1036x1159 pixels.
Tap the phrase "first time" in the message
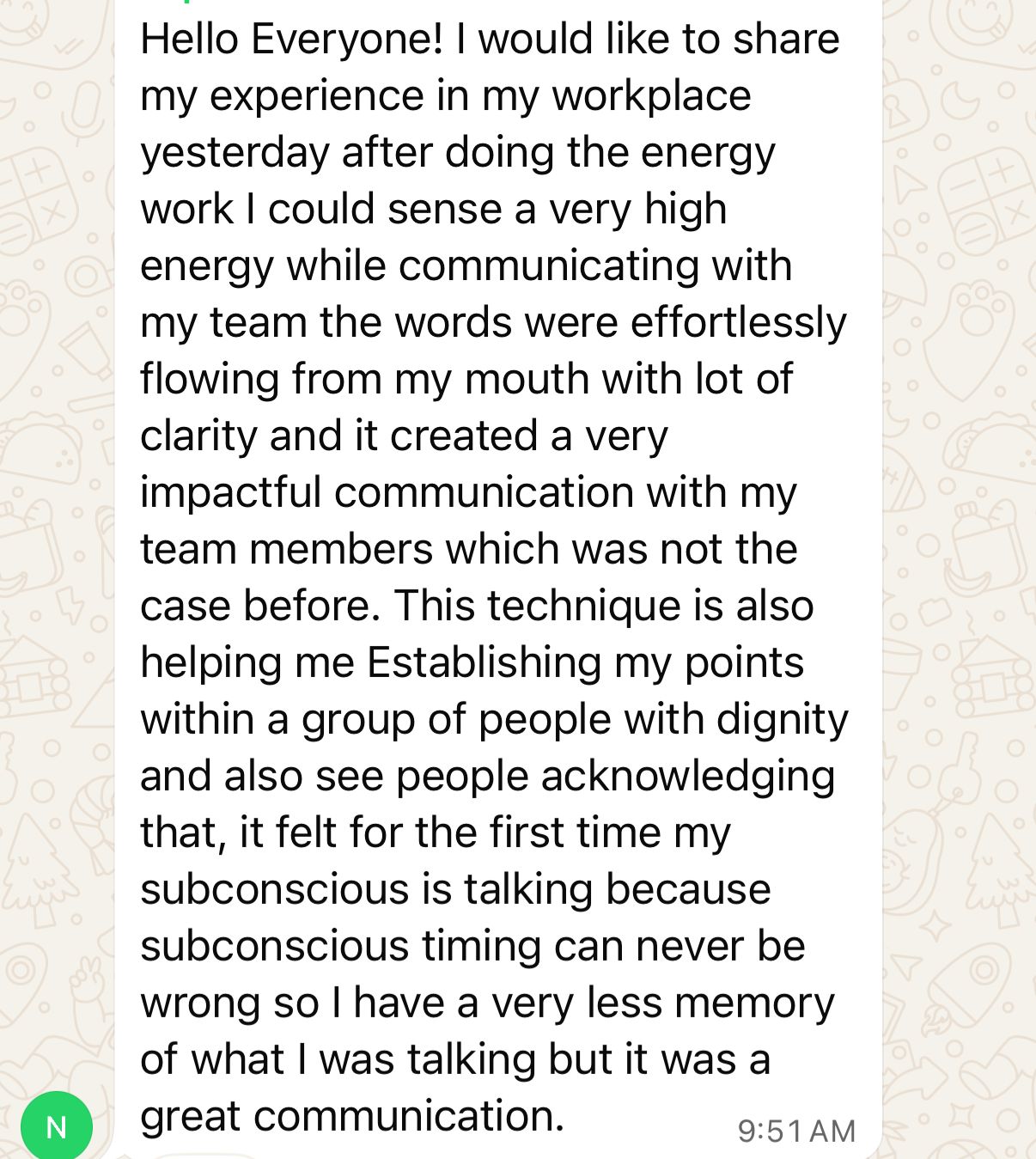point(550,833)
